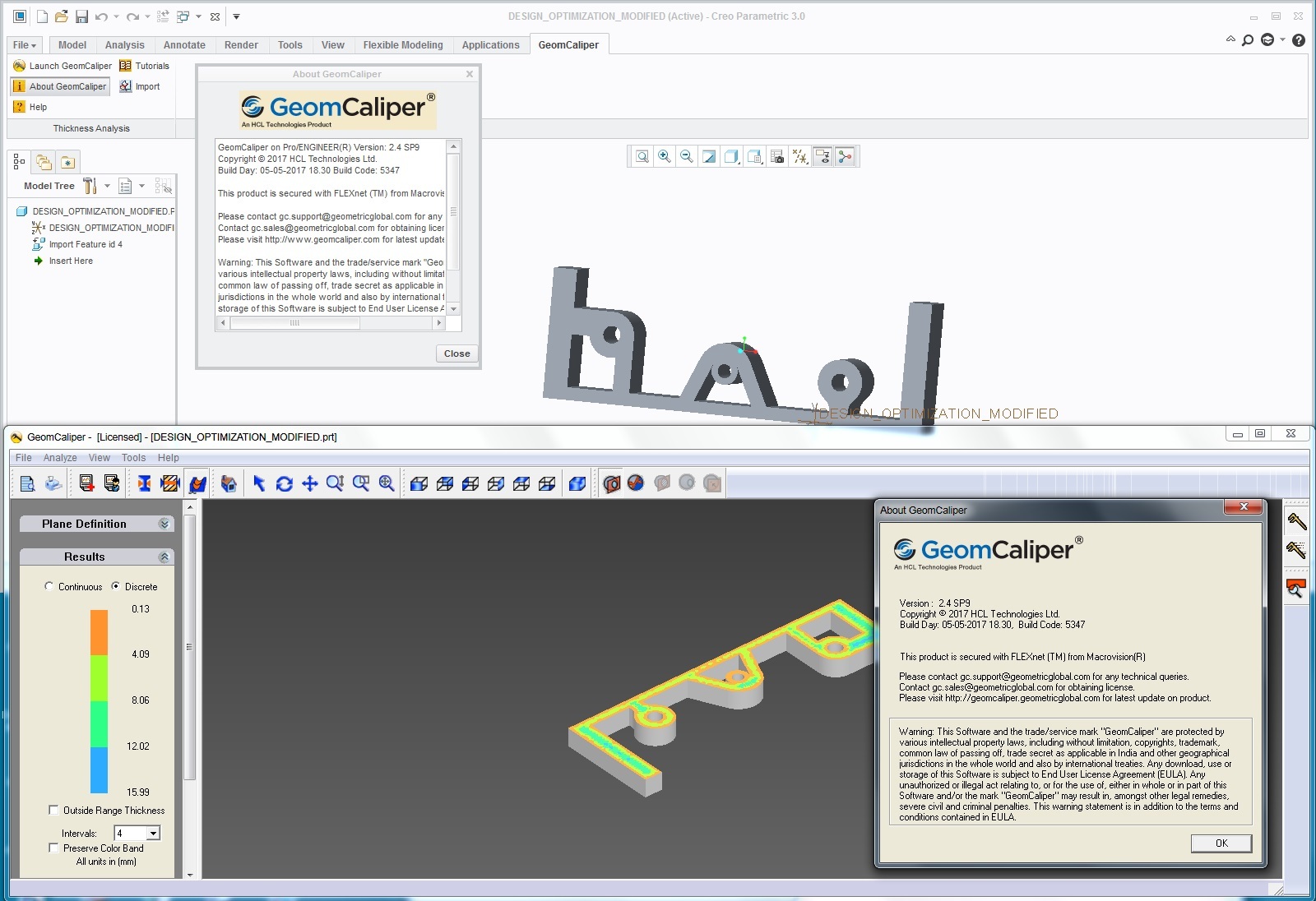Launch GeomCaliper from the ribbon

[x=63, y=66]
